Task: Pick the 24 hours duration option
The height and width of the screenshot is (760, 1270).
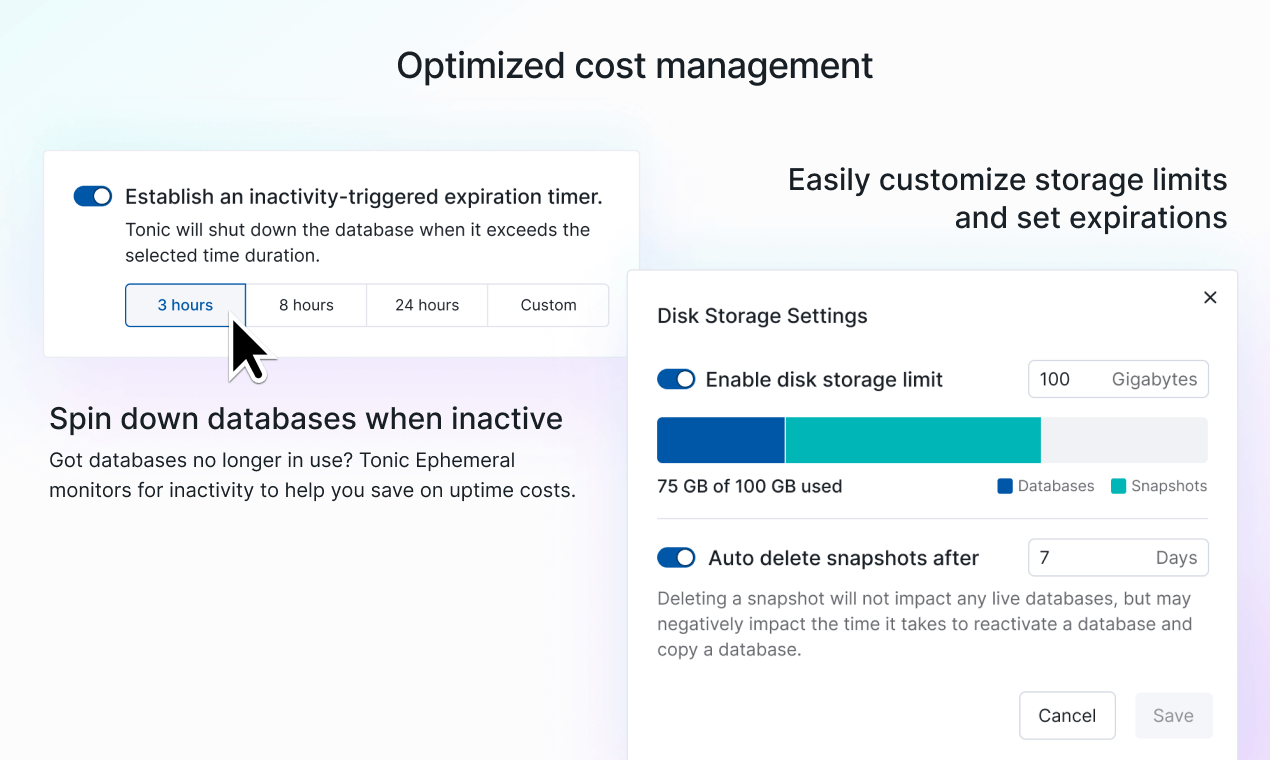Action: [427, 305]
